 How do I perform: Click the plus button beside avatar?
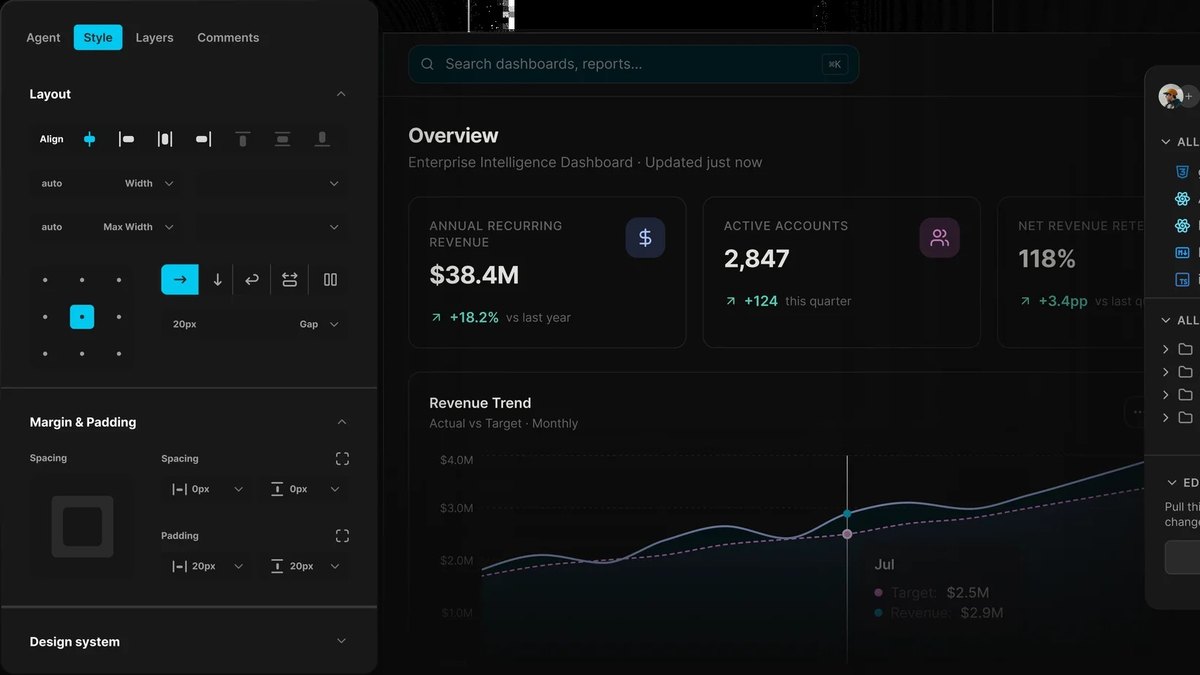pyautogui.click(x=1189, y=96)
